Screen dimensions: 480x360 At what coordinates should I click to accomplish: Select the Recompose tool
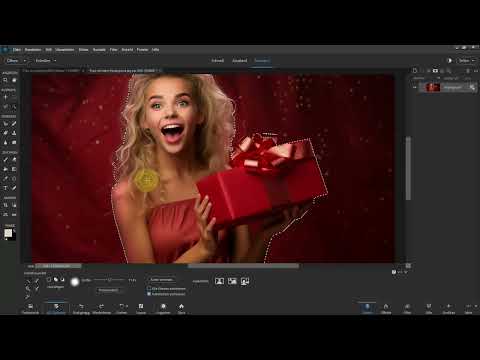click(x=14, y=205)
